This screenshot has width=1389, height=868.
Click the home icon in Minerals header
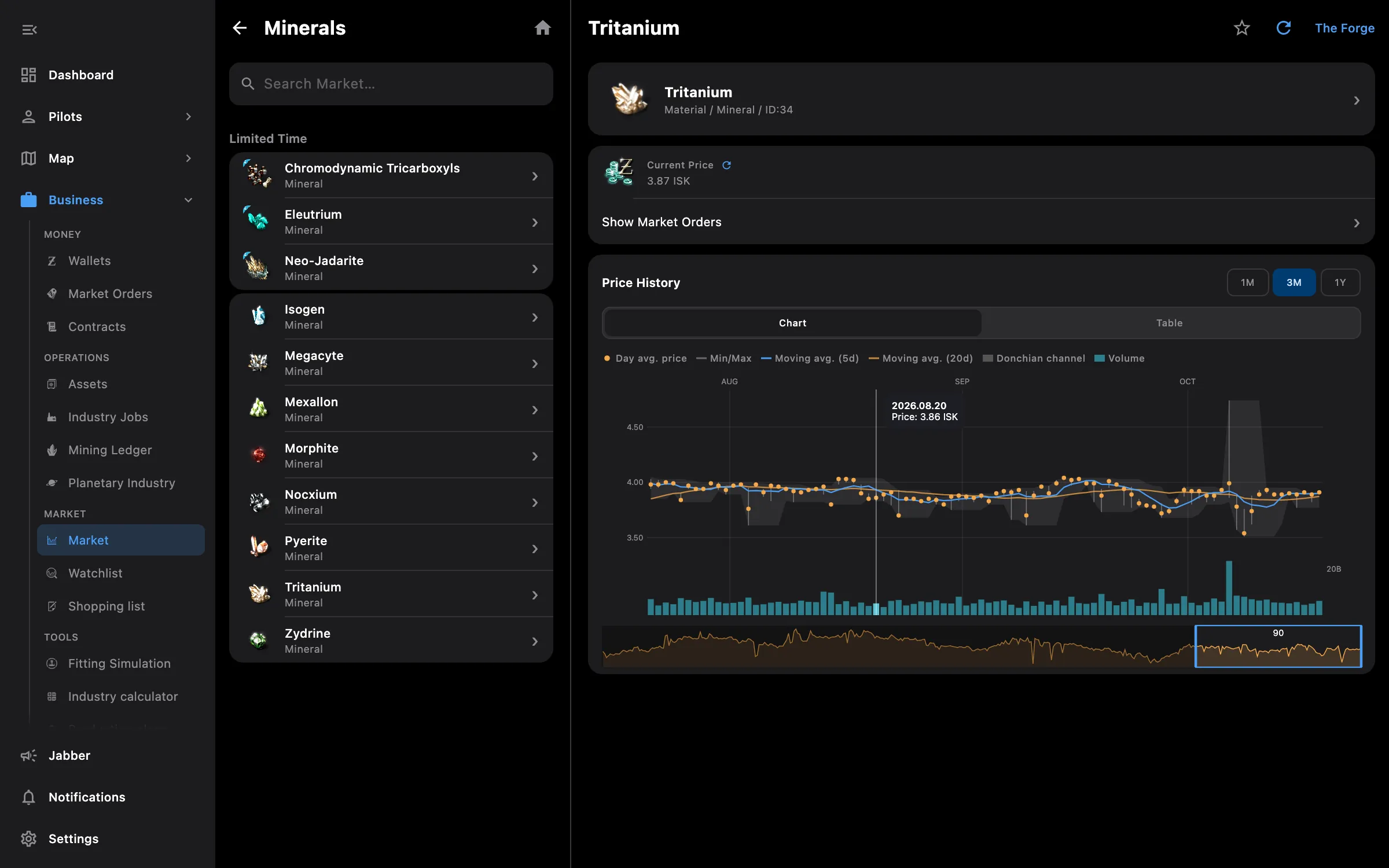click(x=542, y=28)
